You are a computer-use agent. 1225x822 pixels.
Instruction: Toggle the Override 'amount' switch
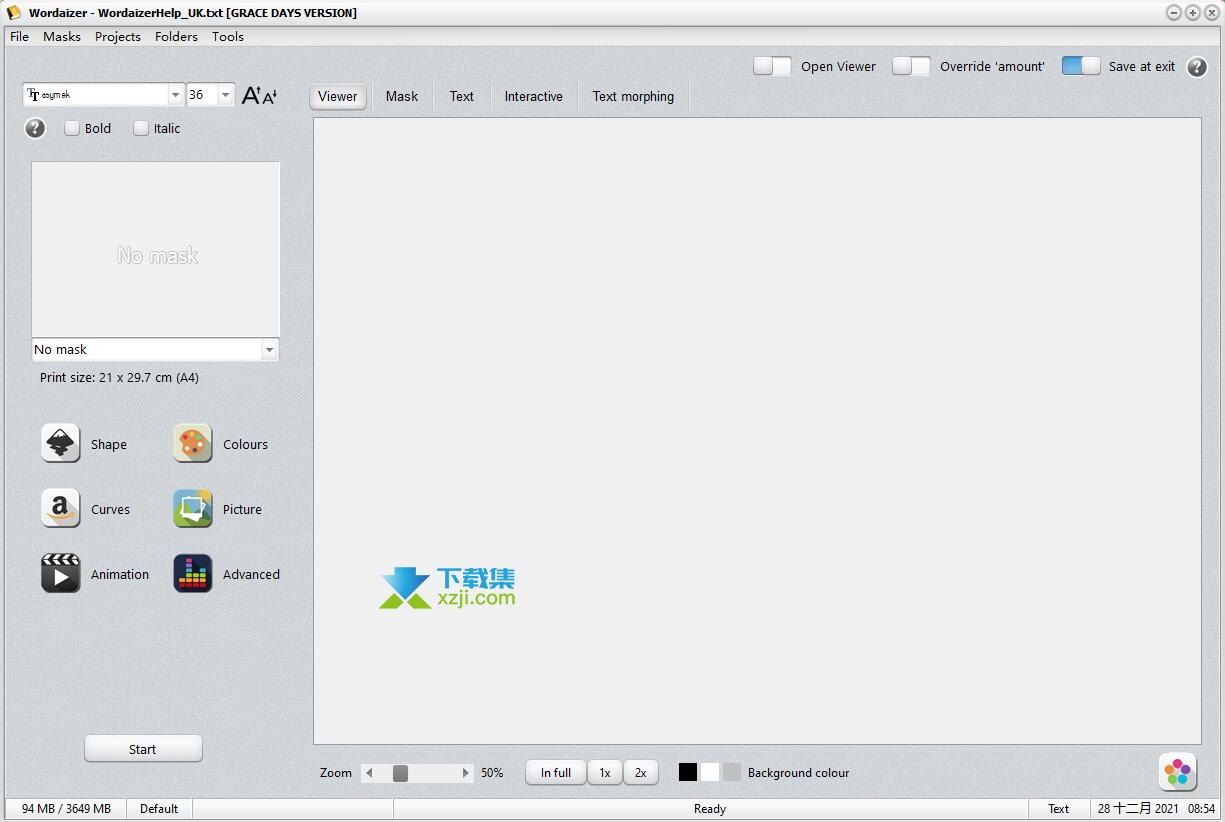click(x=911, y=66)
